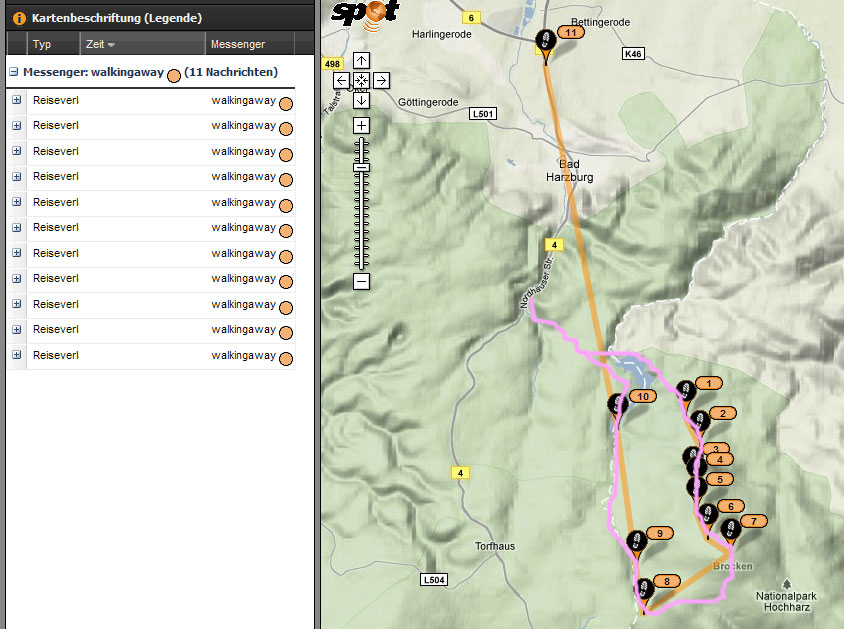This screenshot has height=629, width=844.
Task: Click the Typ column header
Action: [42, 44]
